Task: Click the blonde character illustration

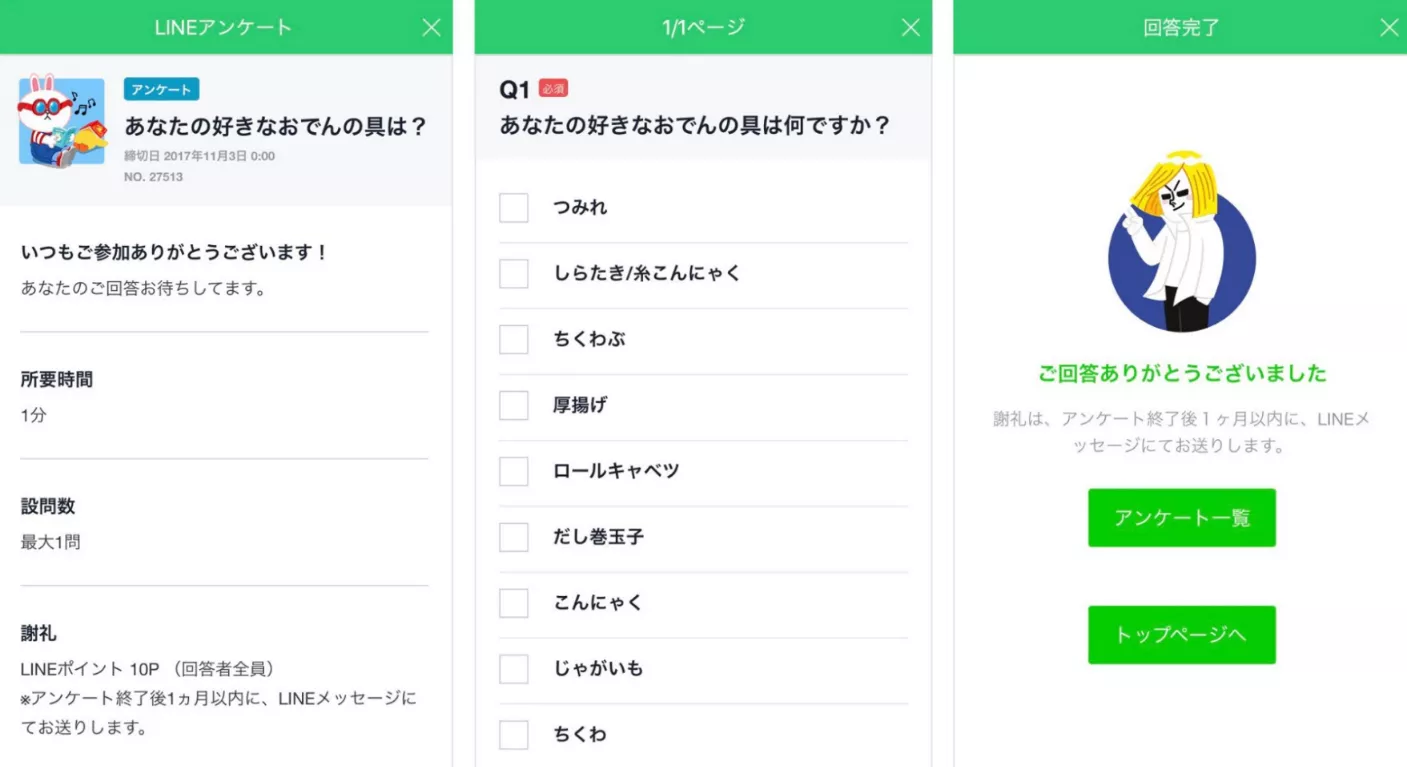Action: (1181, 244)
